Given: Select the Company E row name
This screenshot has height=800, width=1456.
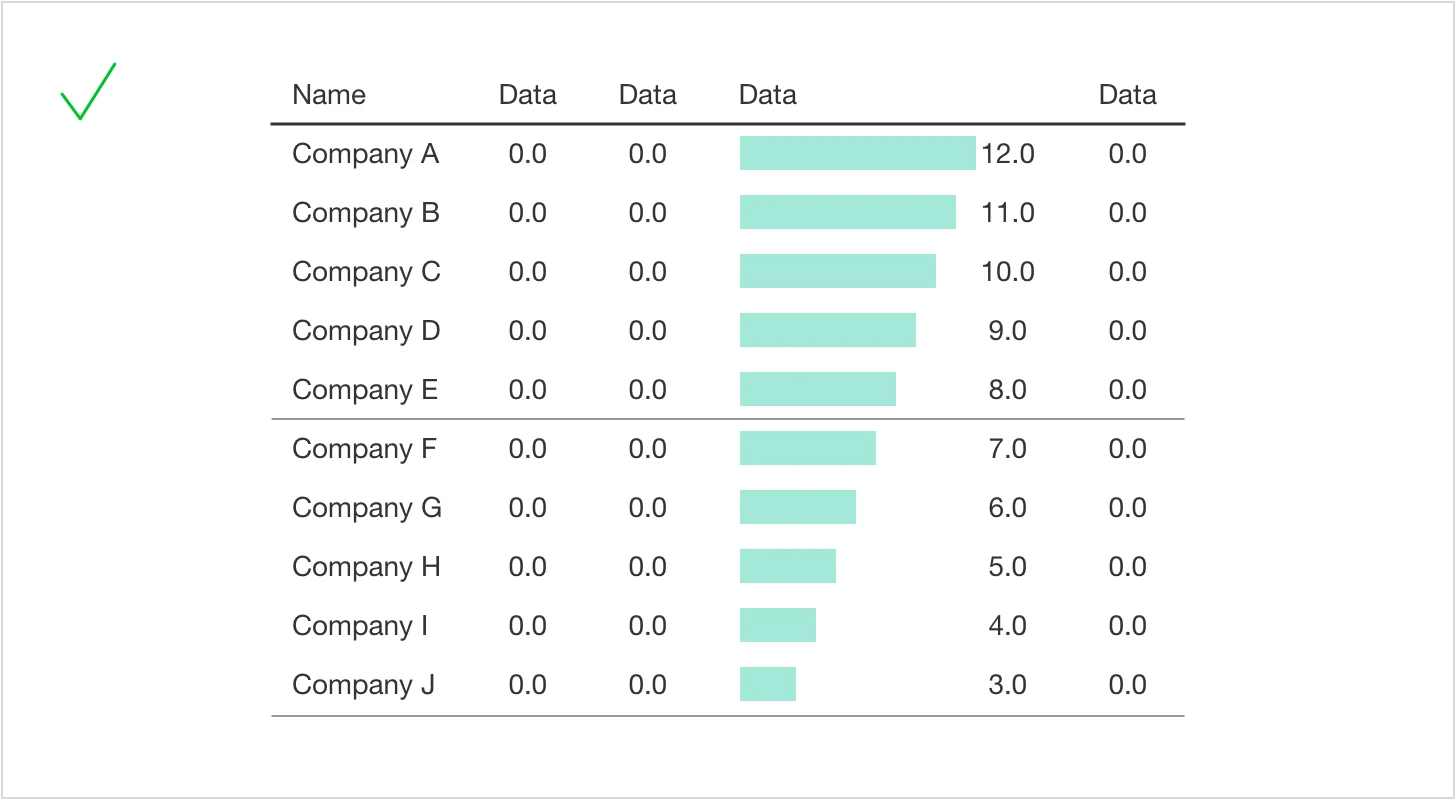Looking at the screenshot, I should [365, 390].
